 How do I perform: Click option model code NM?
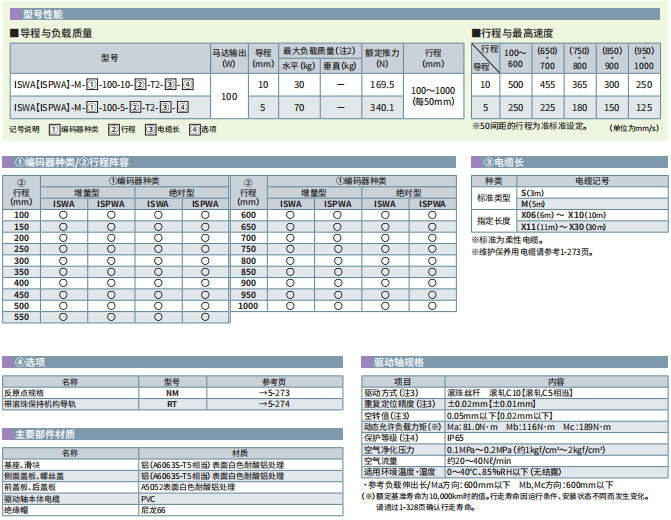[172, 393]
